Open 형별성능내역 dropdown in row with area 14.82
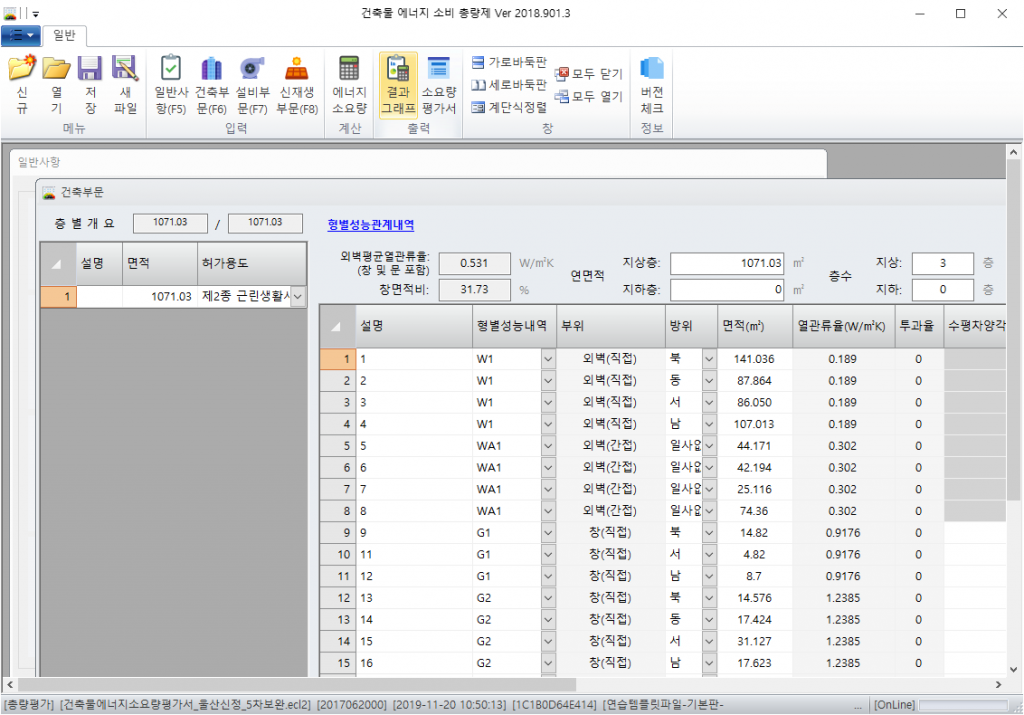Image resolution: width=1024 pixels, height=715 pixels. (548, 533)
